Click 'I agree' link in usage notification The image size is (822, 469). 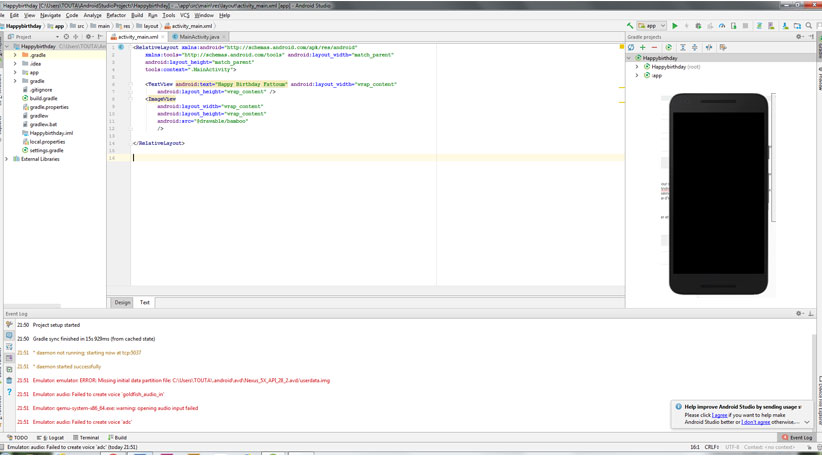[x=719, y=415]
